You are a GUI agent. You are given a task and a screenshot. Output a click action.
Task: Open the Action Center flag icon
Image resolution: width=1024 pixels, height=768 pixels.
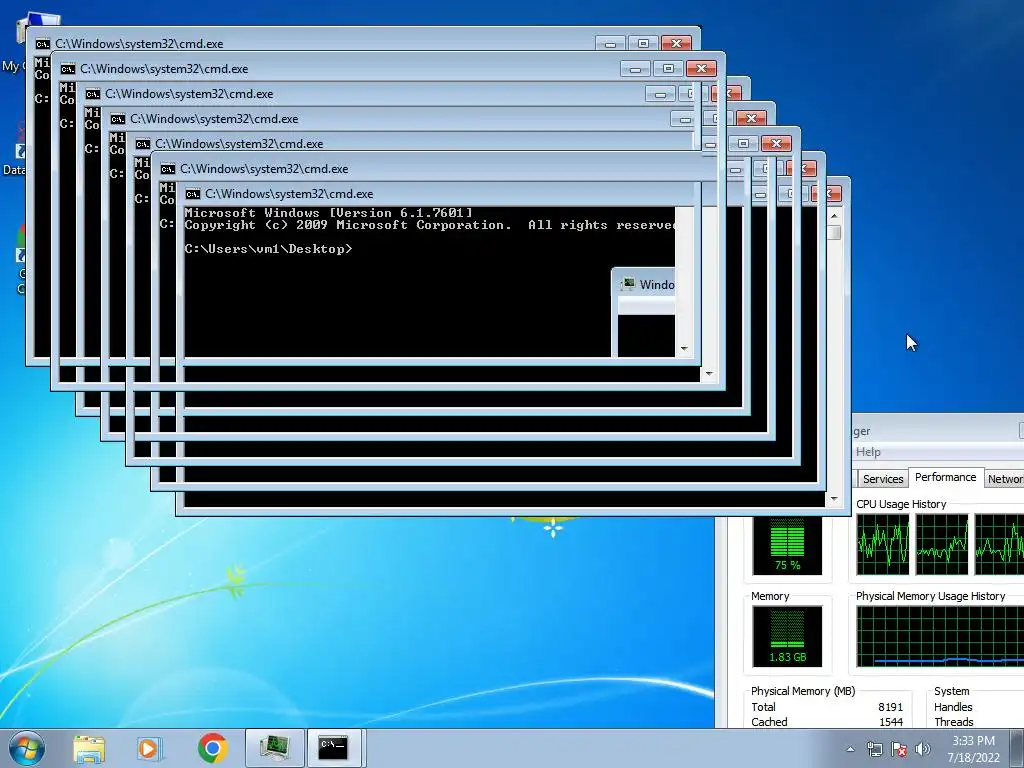pos(899,749)
